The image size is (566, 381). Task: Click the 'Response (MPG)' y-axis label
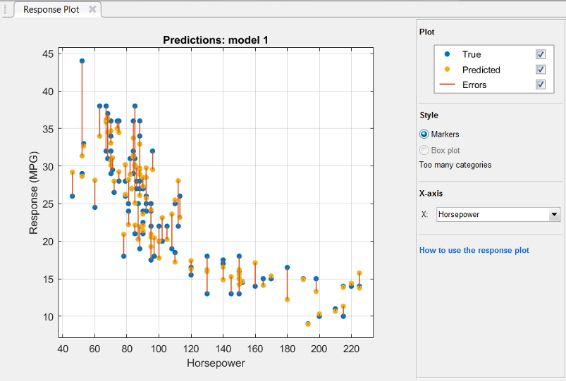pos(33,193)
